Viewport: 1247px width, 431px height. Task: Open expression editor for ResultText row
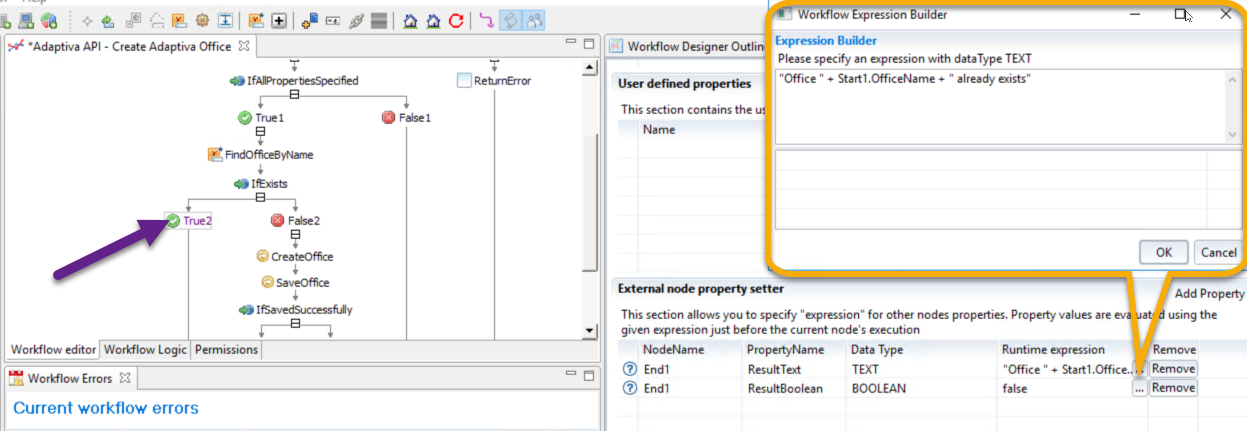[1139, 369]
